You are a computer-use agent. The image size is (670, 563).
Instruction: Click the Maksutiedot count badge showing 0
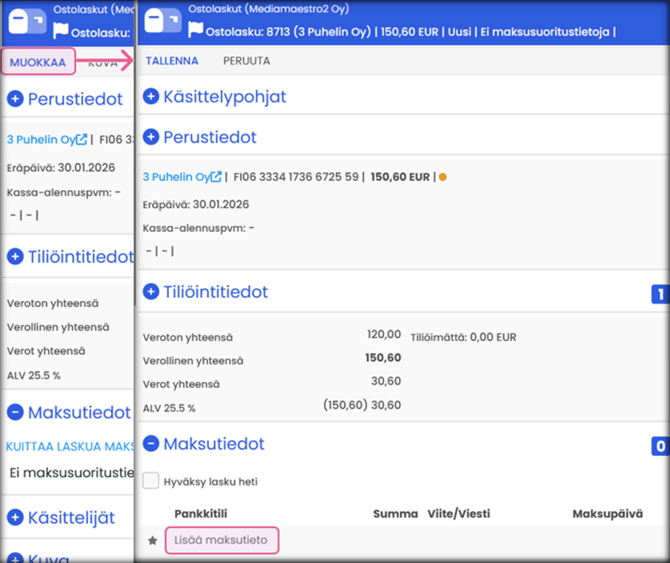(659, 446)
